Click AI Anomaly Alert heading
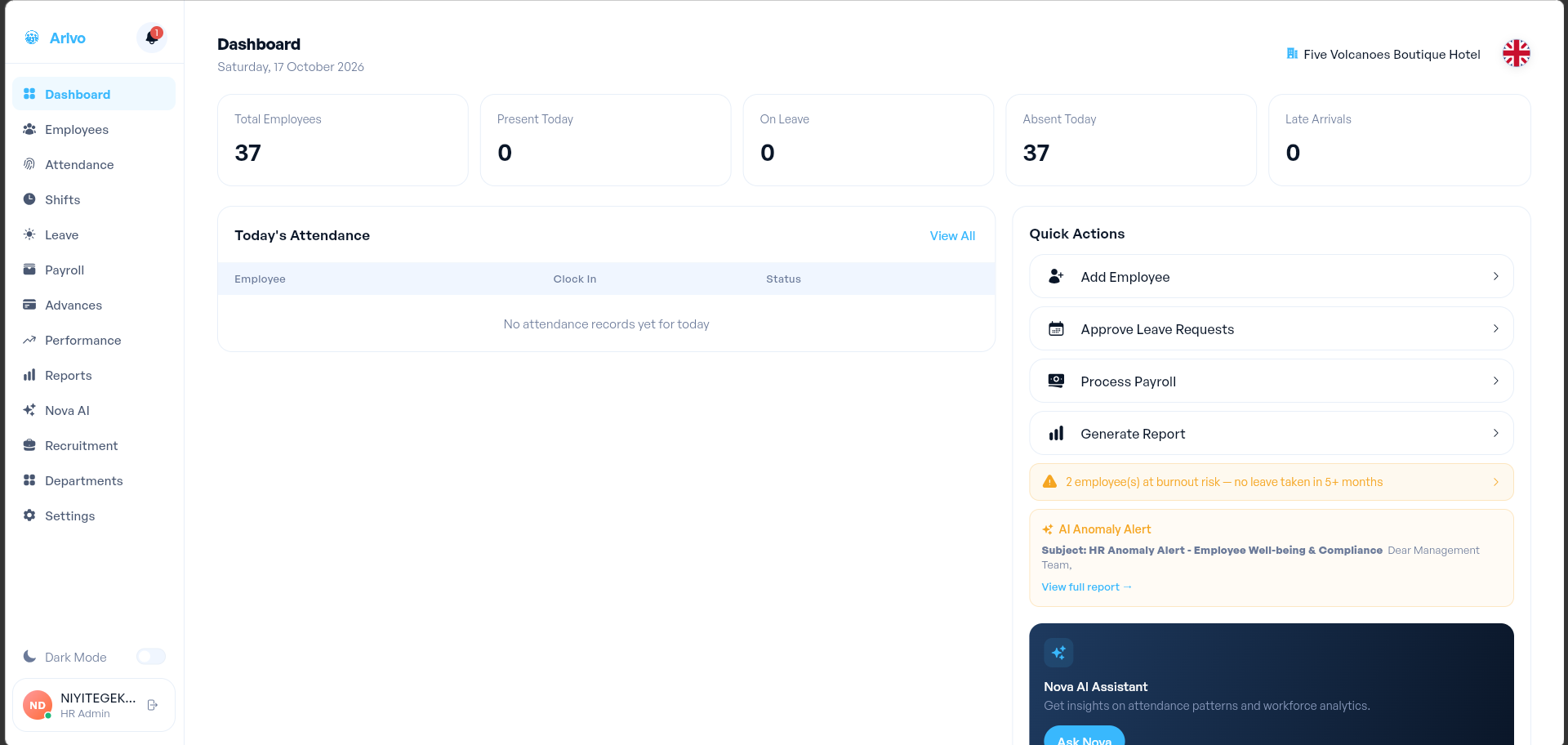 1104,529
